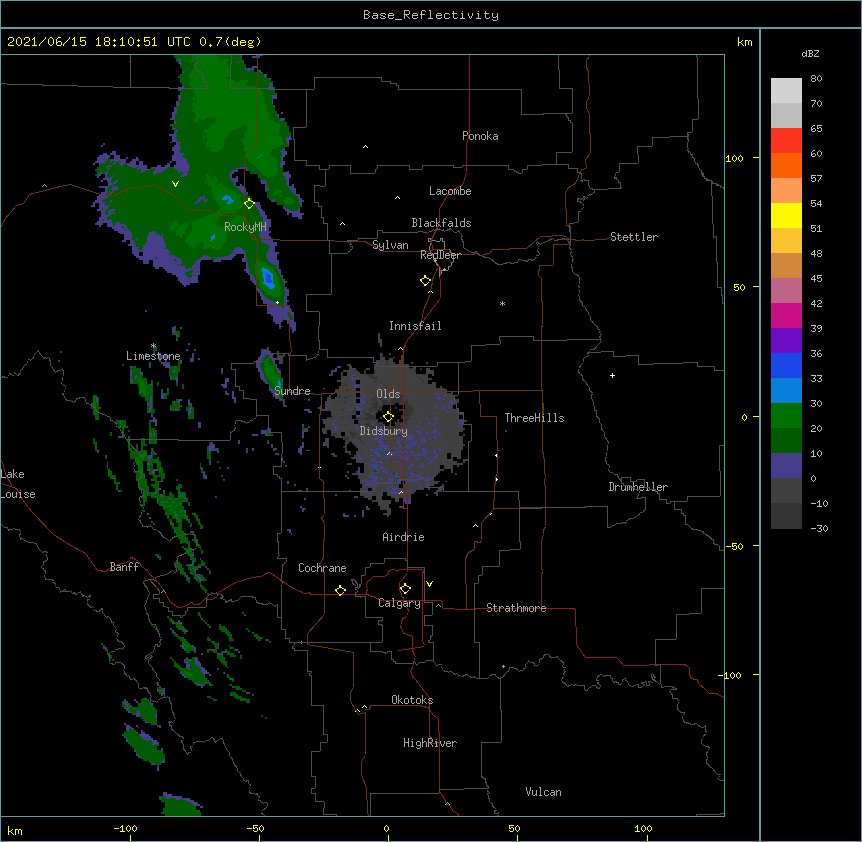Click the white plus marker west of Drumheller
The image size is (862, 842).
(x=612, y=375)
